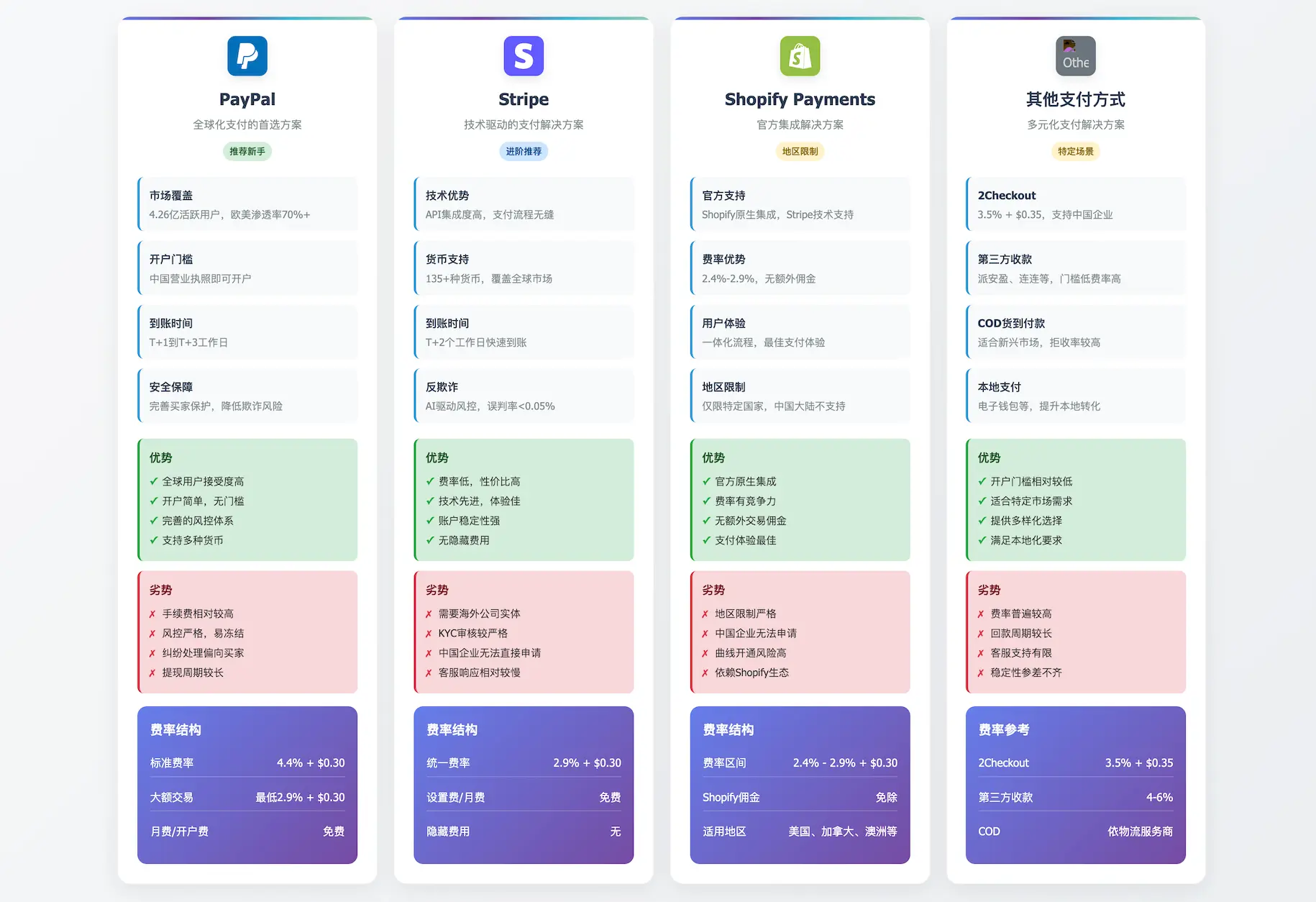This screenshot has width=1316, height=902.
Task: Click the cross beside 手续费相对较高
Action: [152, 614]
